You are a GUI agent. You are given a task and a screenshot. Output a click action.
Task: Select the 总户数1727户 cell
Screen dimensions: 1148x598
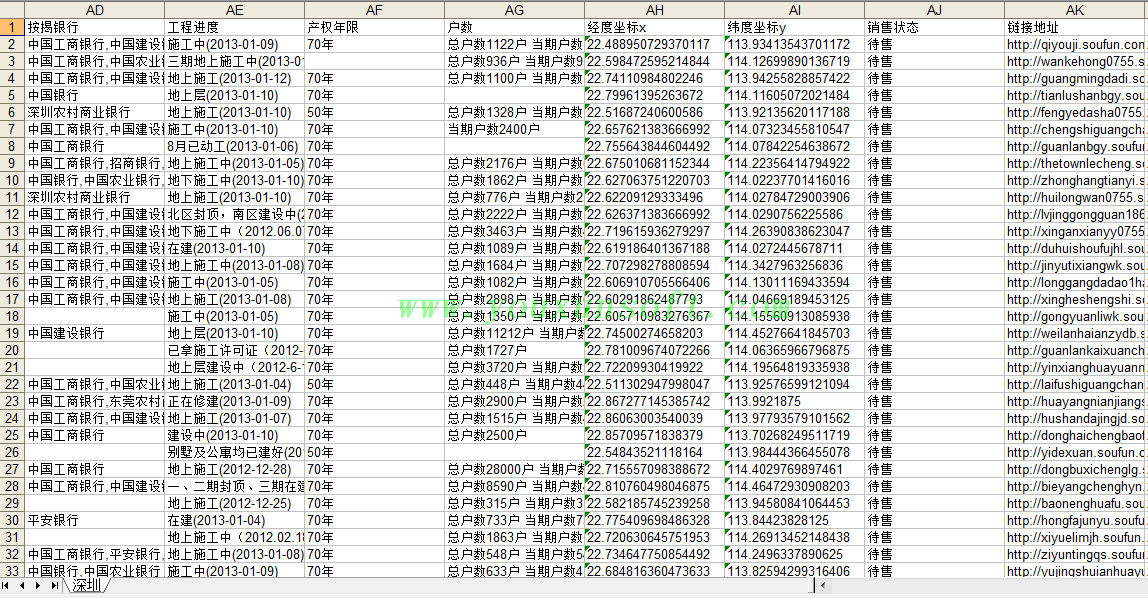tap(514, 350)
